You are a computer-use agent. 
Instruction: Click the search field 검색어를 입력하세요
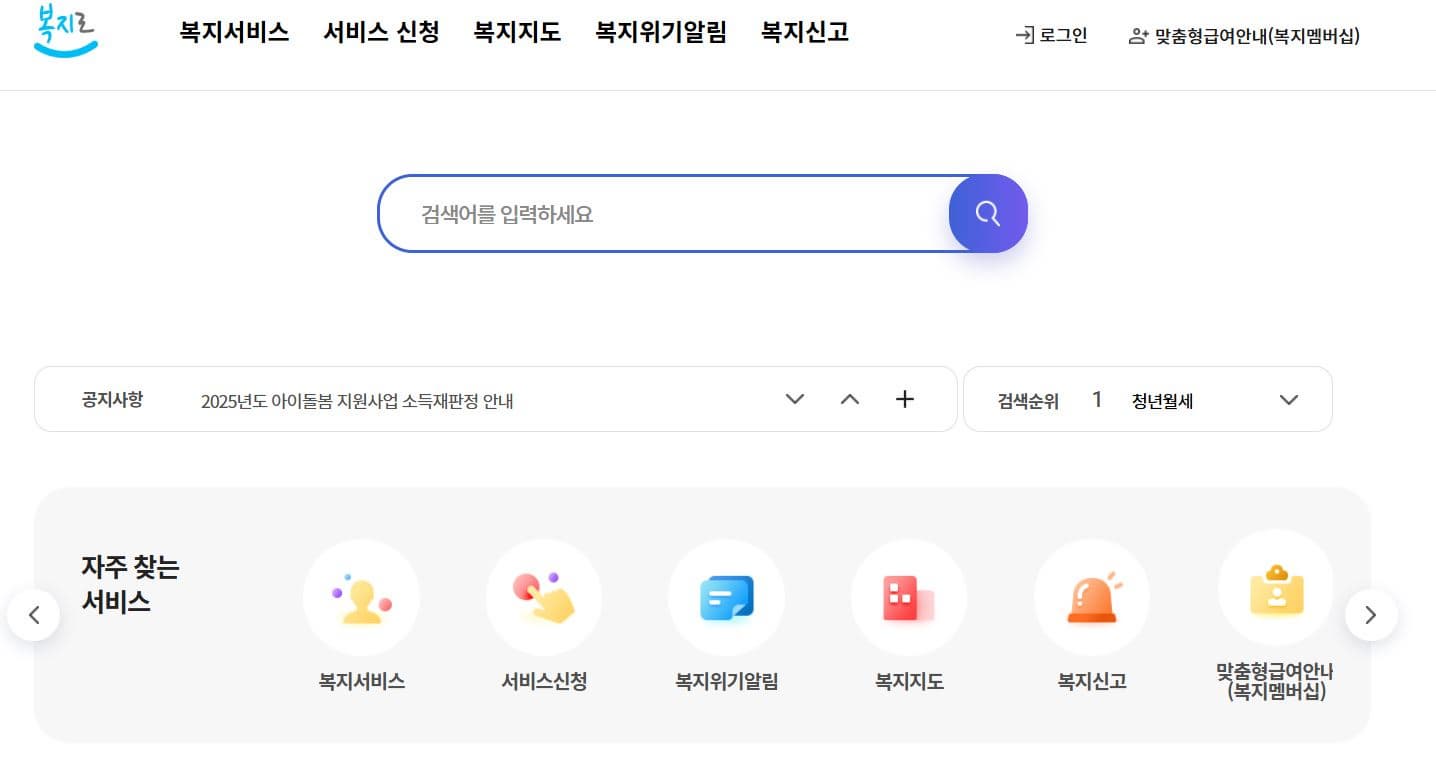(664, 214)
